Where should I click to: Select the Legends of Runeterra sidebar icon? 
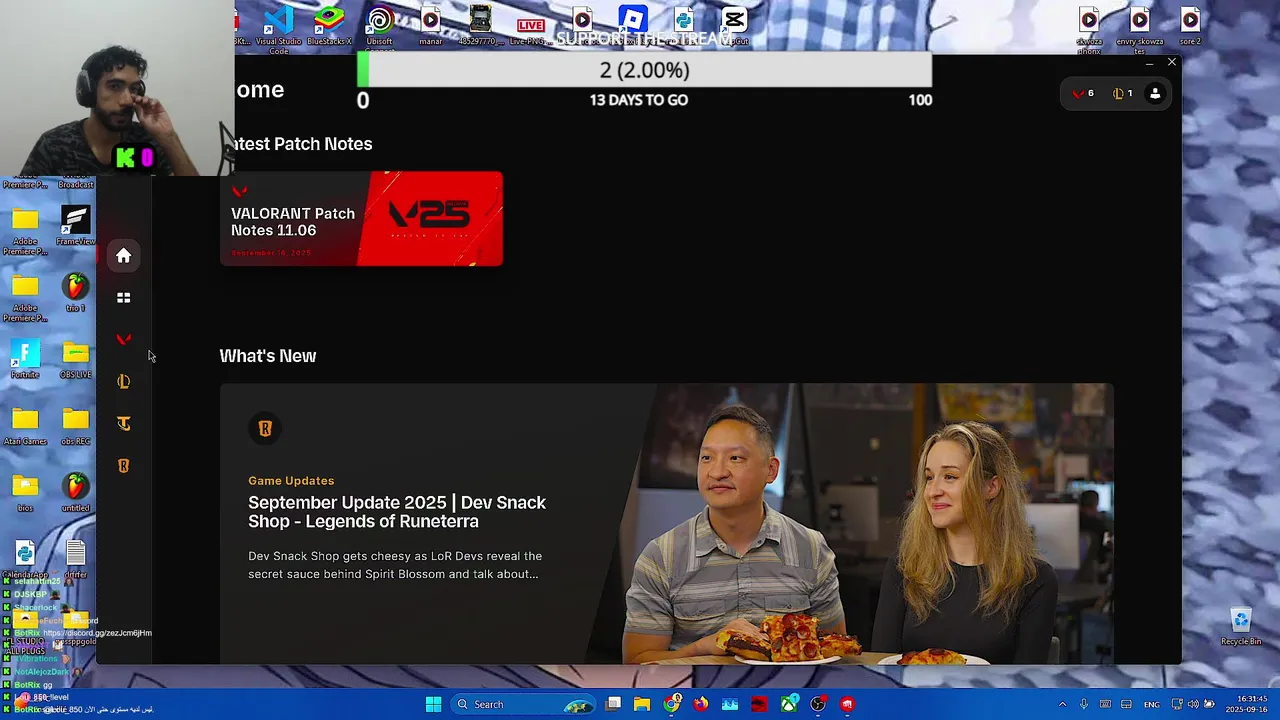click(x=123, y=466)
